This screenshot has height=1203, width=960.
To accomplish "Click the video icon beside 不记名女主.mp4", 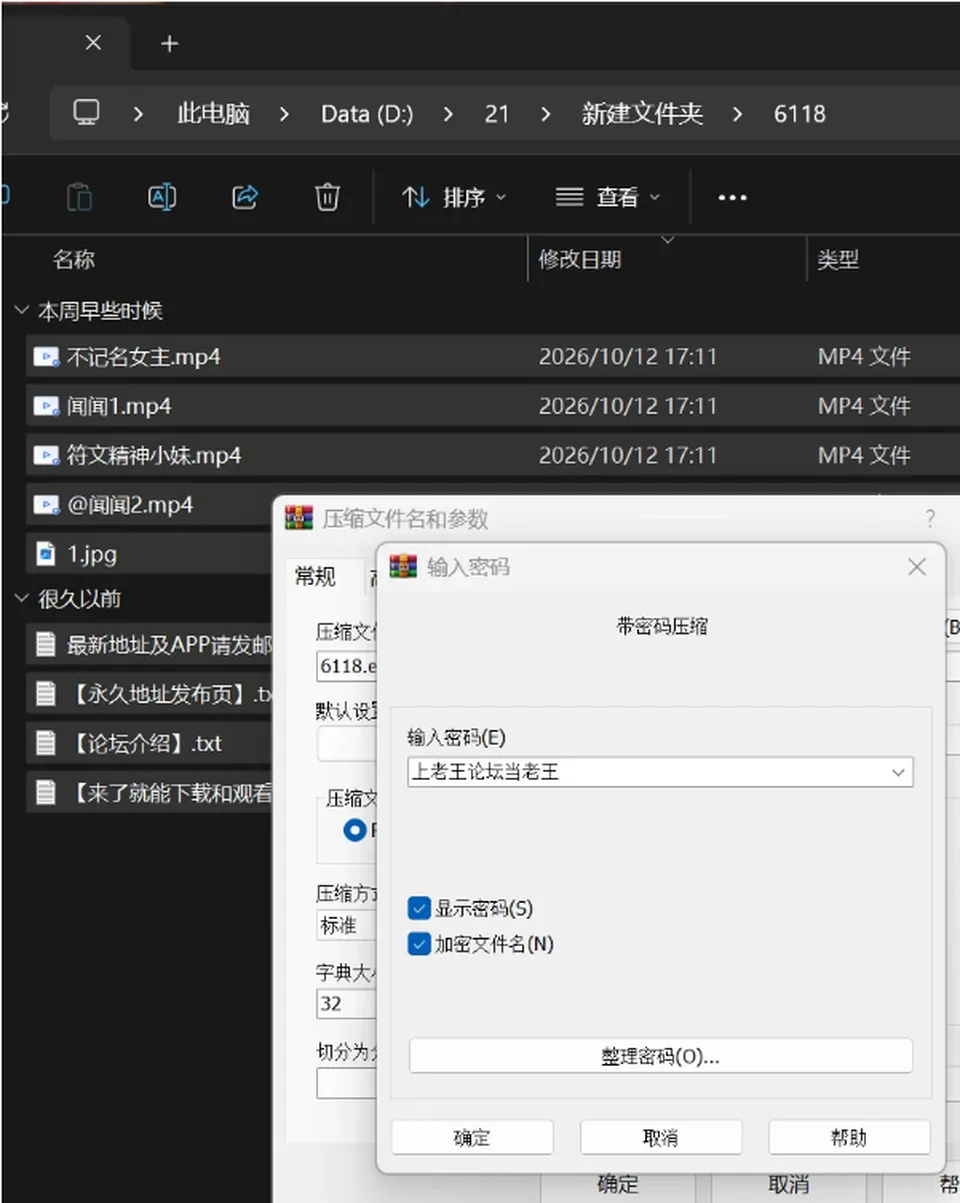I will 46,357.
